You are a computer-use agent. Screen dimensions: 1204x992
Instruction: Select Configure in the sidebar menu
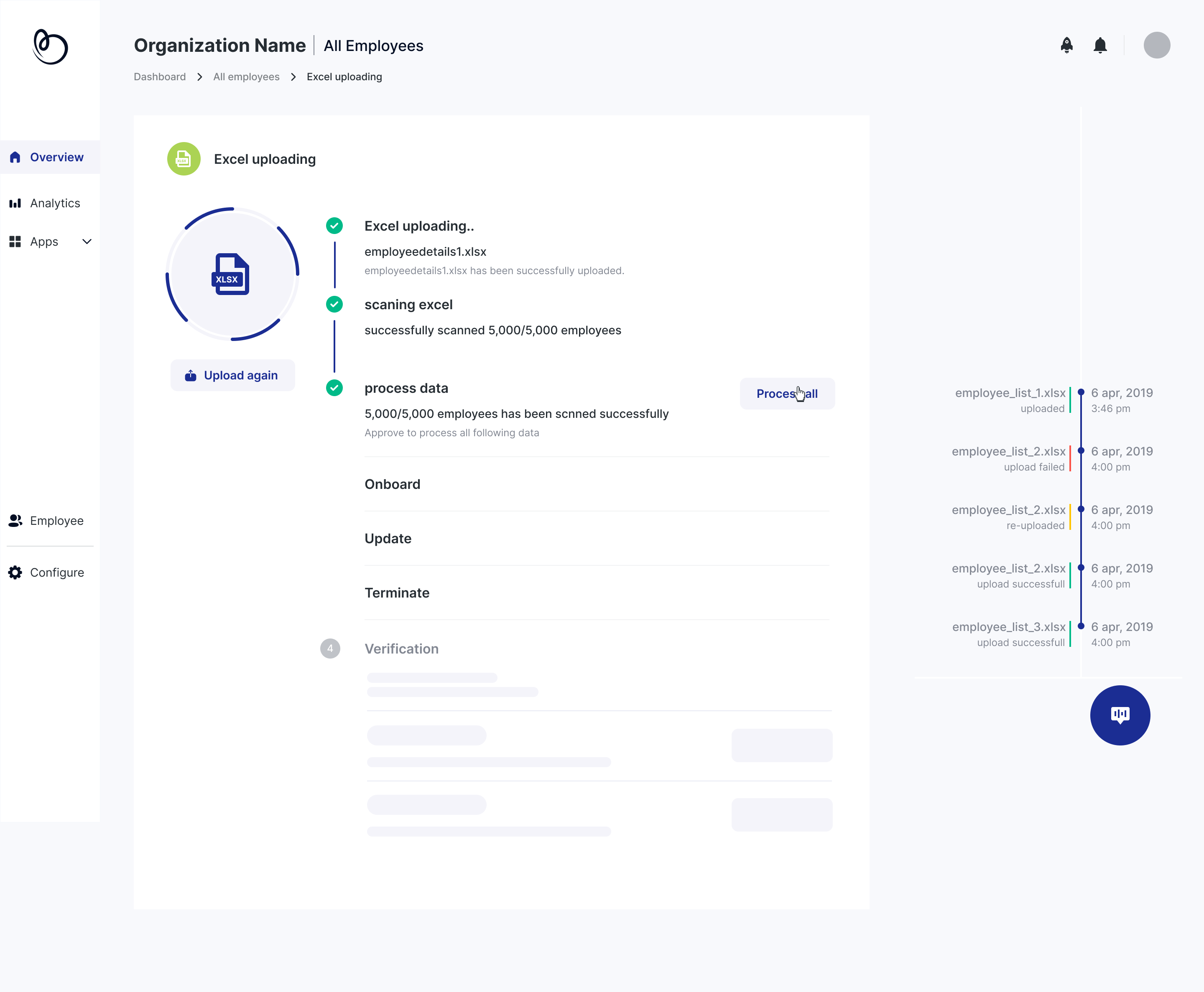pyautogui.click(x=56, y=572)
